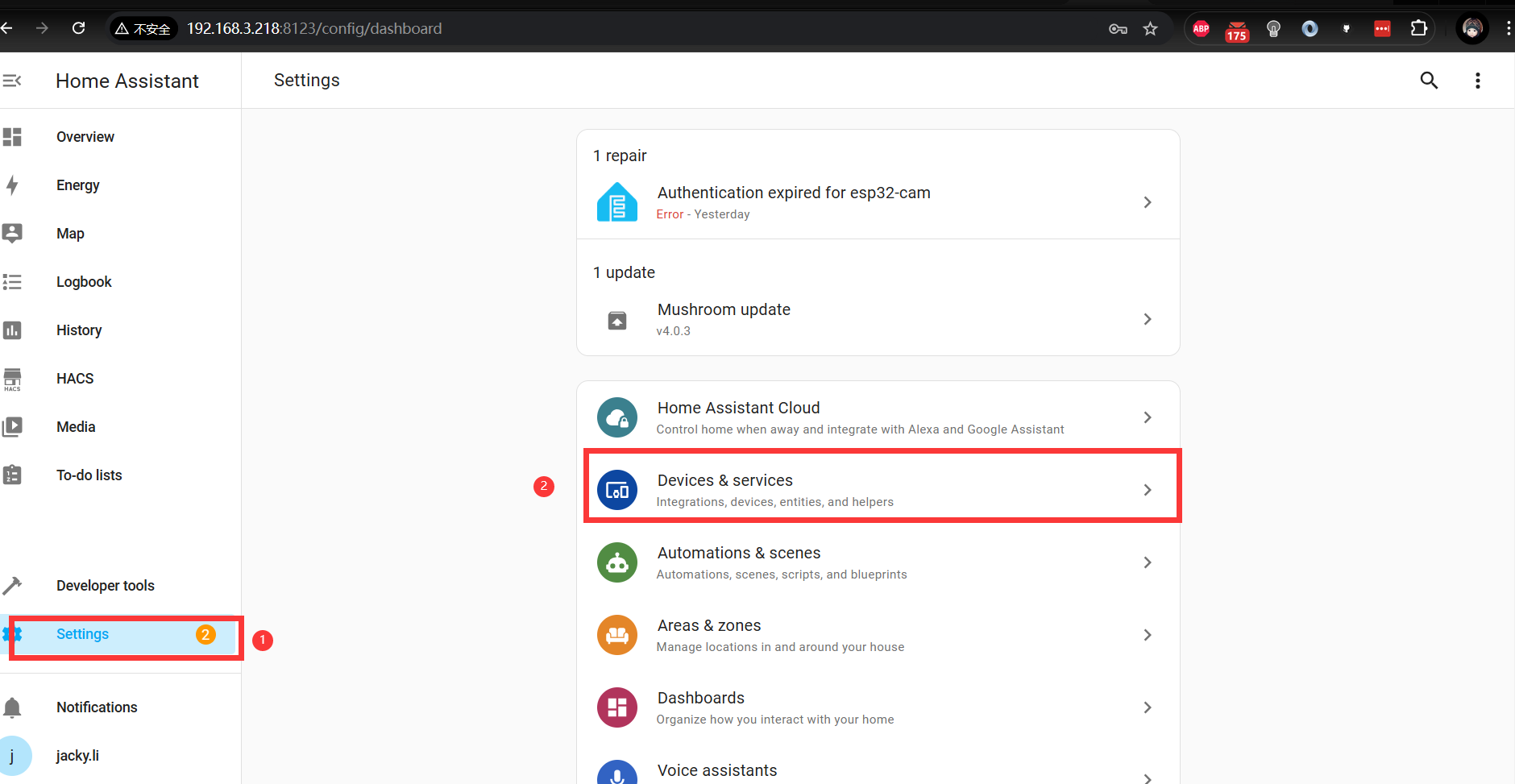Click the Settings badge showing 2
This screenshot has width=1515, height=784.
[205, 635]
